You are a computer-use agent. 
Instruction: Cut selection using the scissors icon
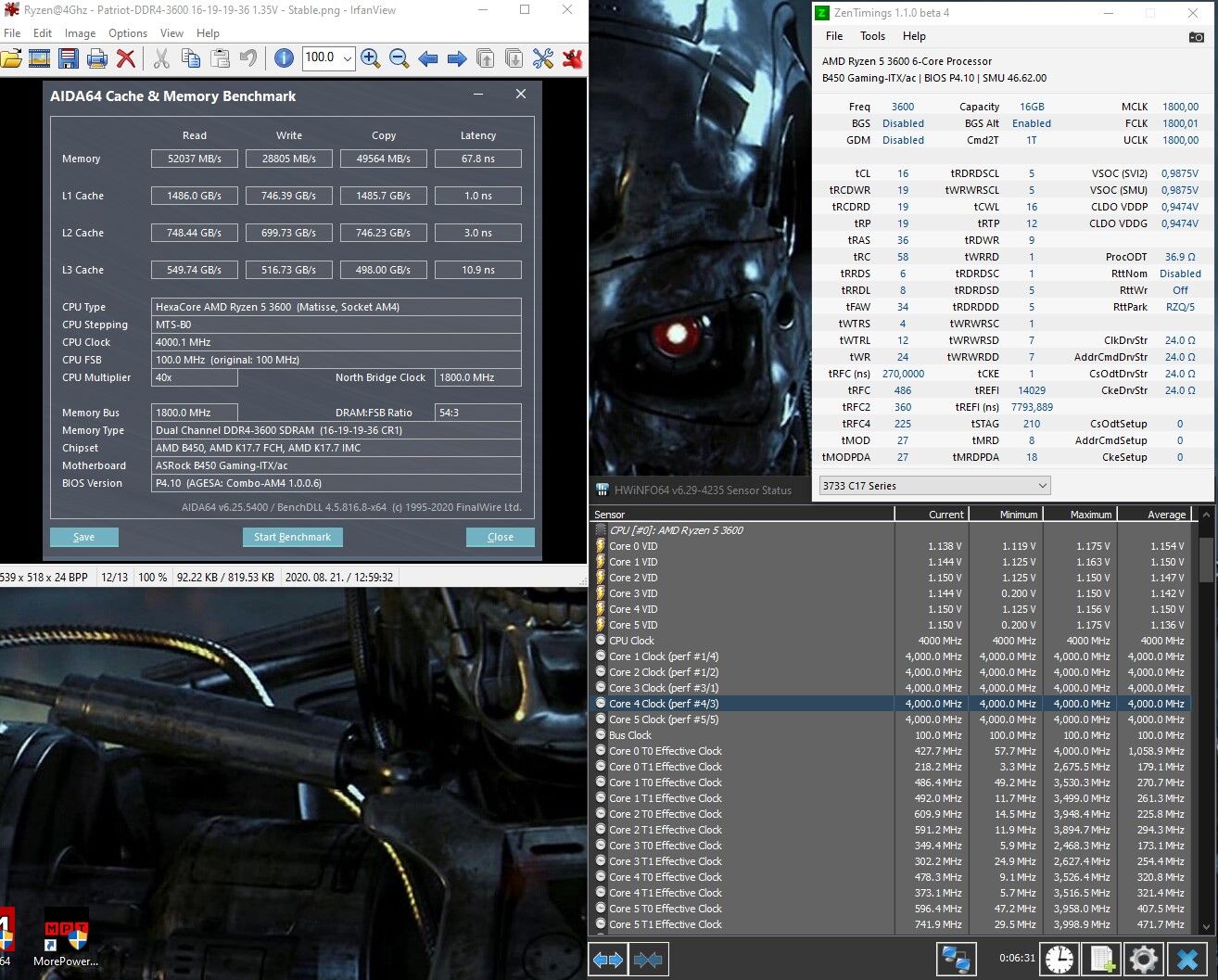point(161,58)
